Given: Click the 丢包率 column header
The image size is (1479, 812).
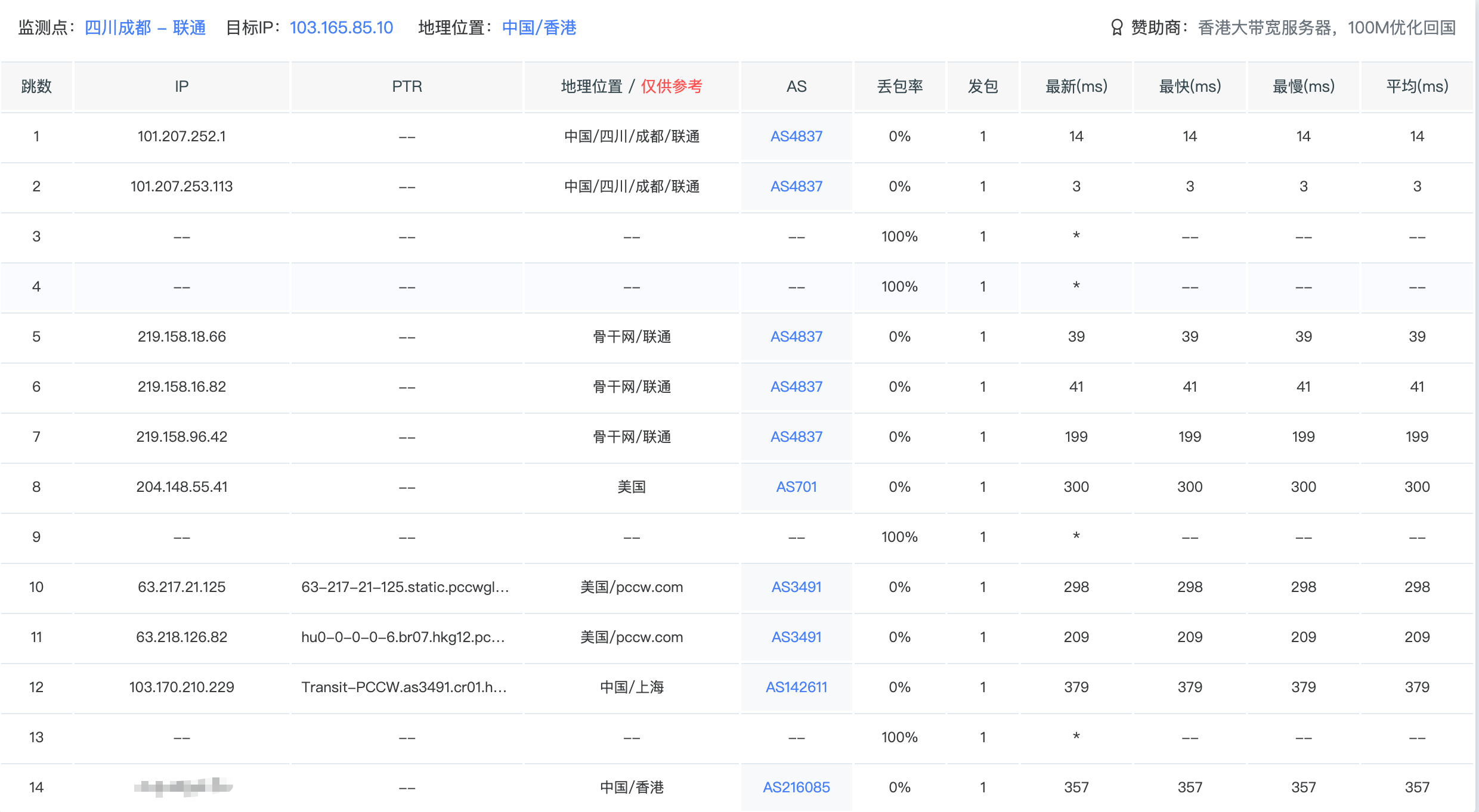Looking at the screenshot, I should (900, 86).
